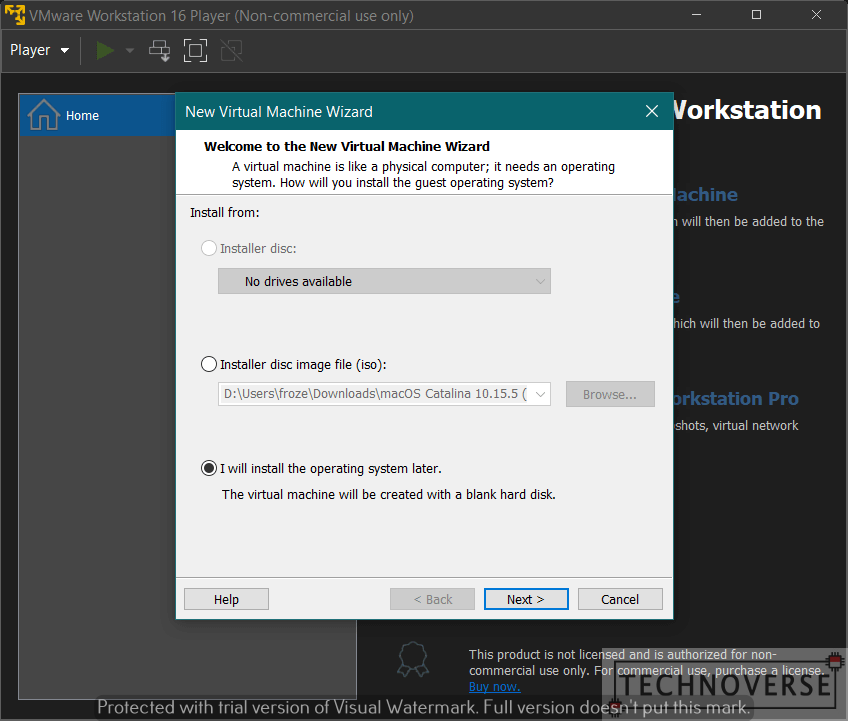The height and width of the screenshot is (721, 848).
Task: Follow the Buy now link
Action: pyautogui.click(x=494, y=686)
